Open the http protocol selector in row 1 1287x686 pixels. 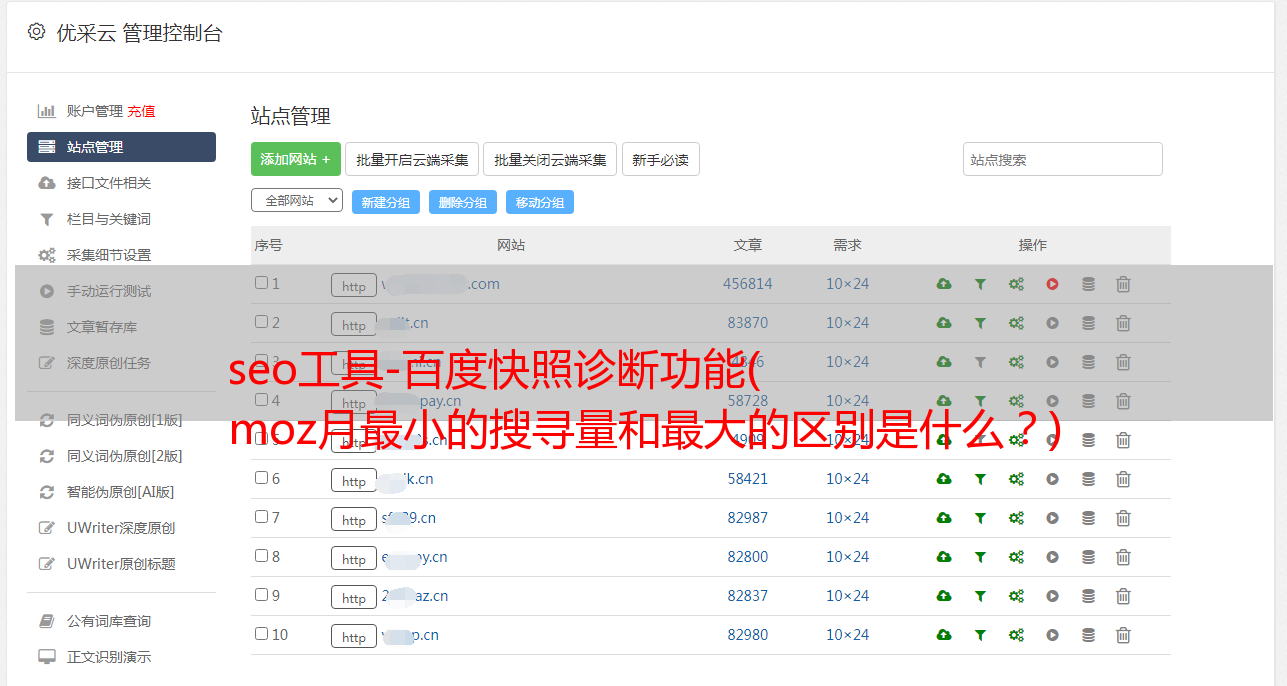(354, 286)
